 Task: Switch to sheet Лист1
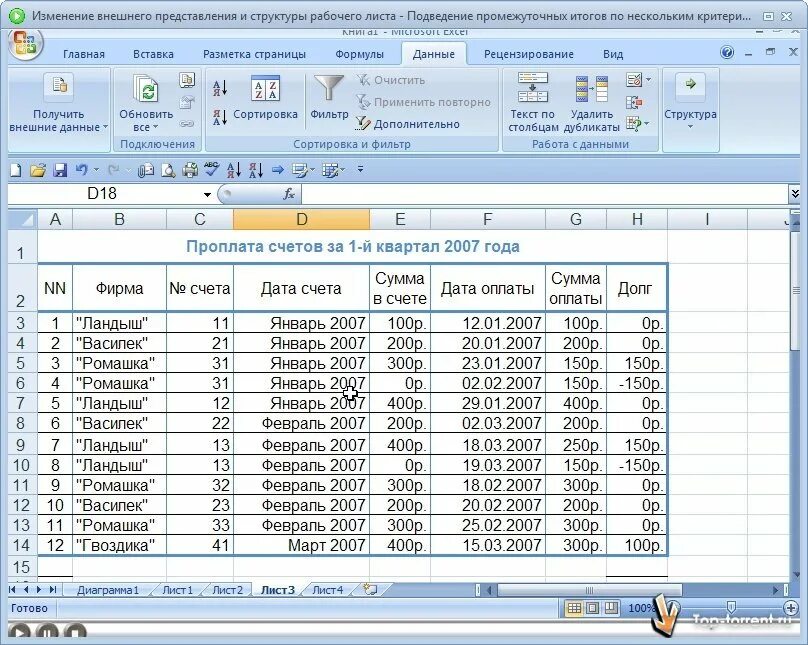click(x=177, y=590)
